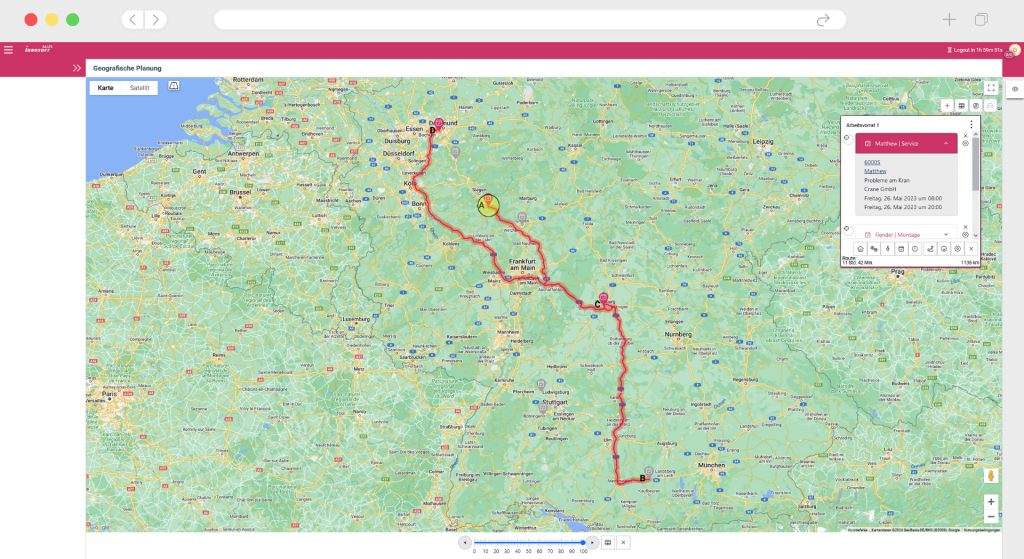Open Arbeitsvorrat 1 three-dot options menu
This screenshot has width=1024, height=559.
(971, 124)
